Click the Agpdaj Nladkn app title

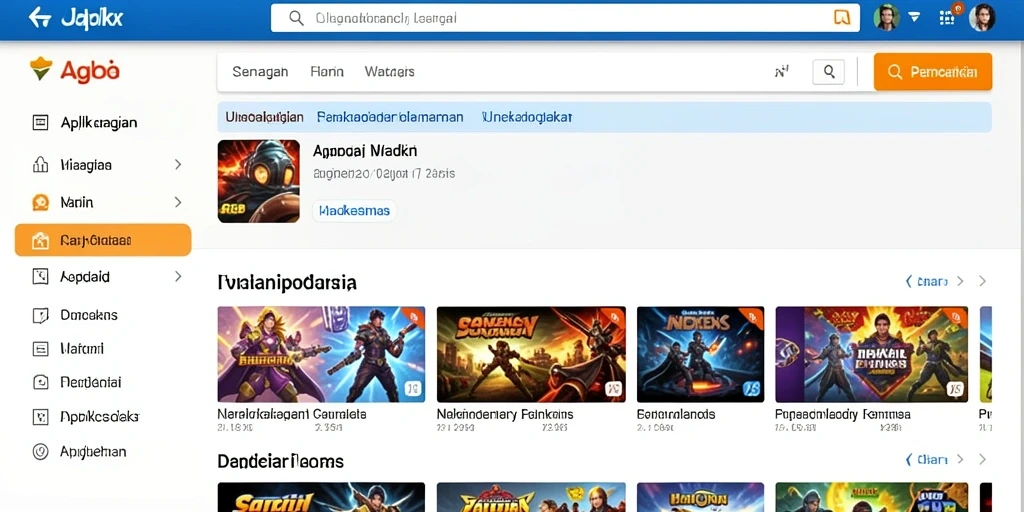pyautogui.click(x=365, y=151)
